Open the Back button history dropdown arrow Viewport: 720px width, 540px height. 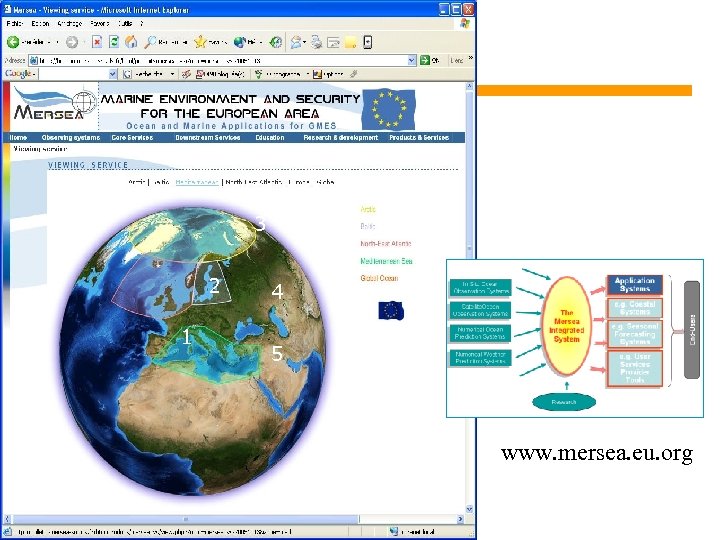(57, 42)
